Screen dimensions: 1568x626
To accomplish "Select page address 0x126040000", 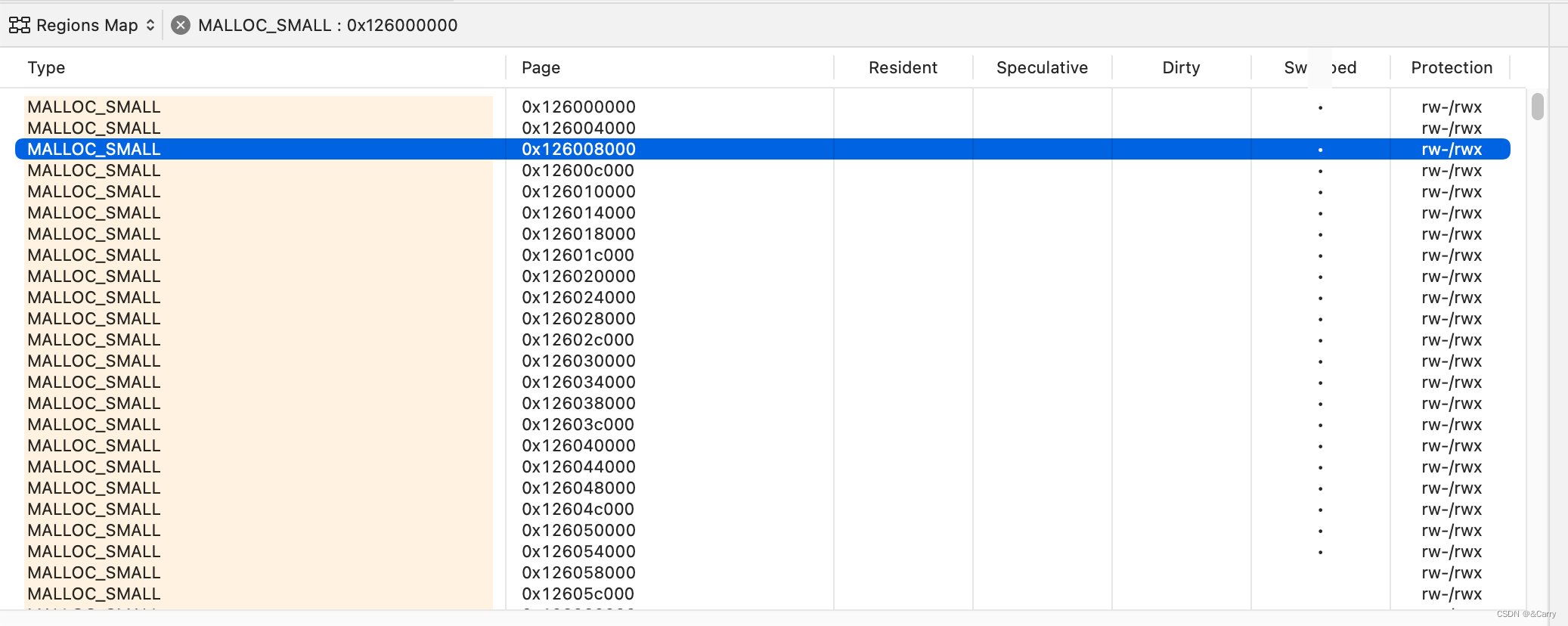I will 578,445.
